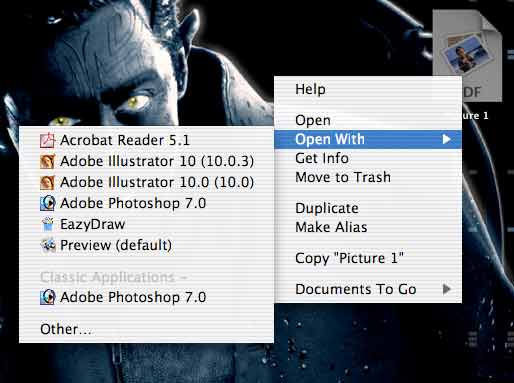The image size is (514, 383).
Task: Choose Help from the context menu
Action: tap(310, 89)
